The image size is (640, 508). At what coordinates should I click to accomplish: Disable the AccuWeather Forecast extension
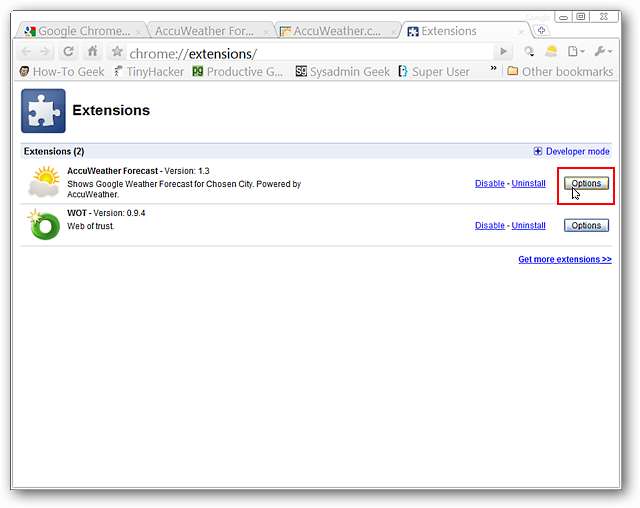coord(490,184)
